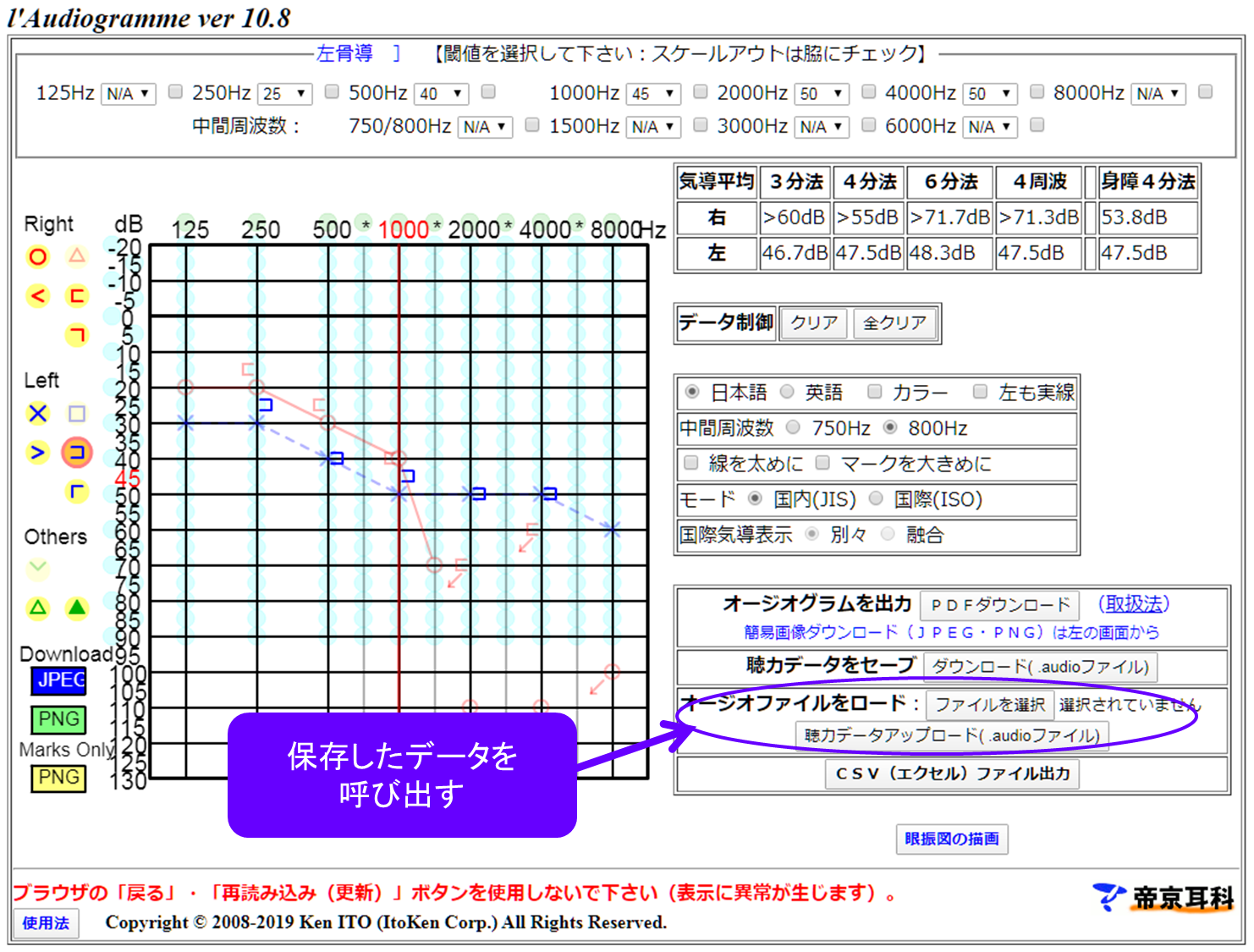Open the 750/800Hz threshold dropdown

(x=486, y=127)
